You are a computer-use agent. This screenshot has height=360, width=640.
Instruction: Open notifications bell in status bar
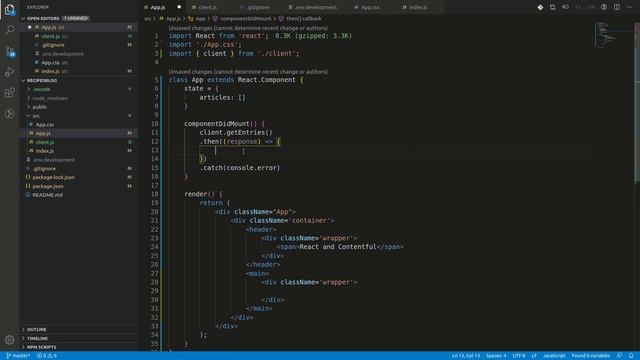(x=631, y=356)
